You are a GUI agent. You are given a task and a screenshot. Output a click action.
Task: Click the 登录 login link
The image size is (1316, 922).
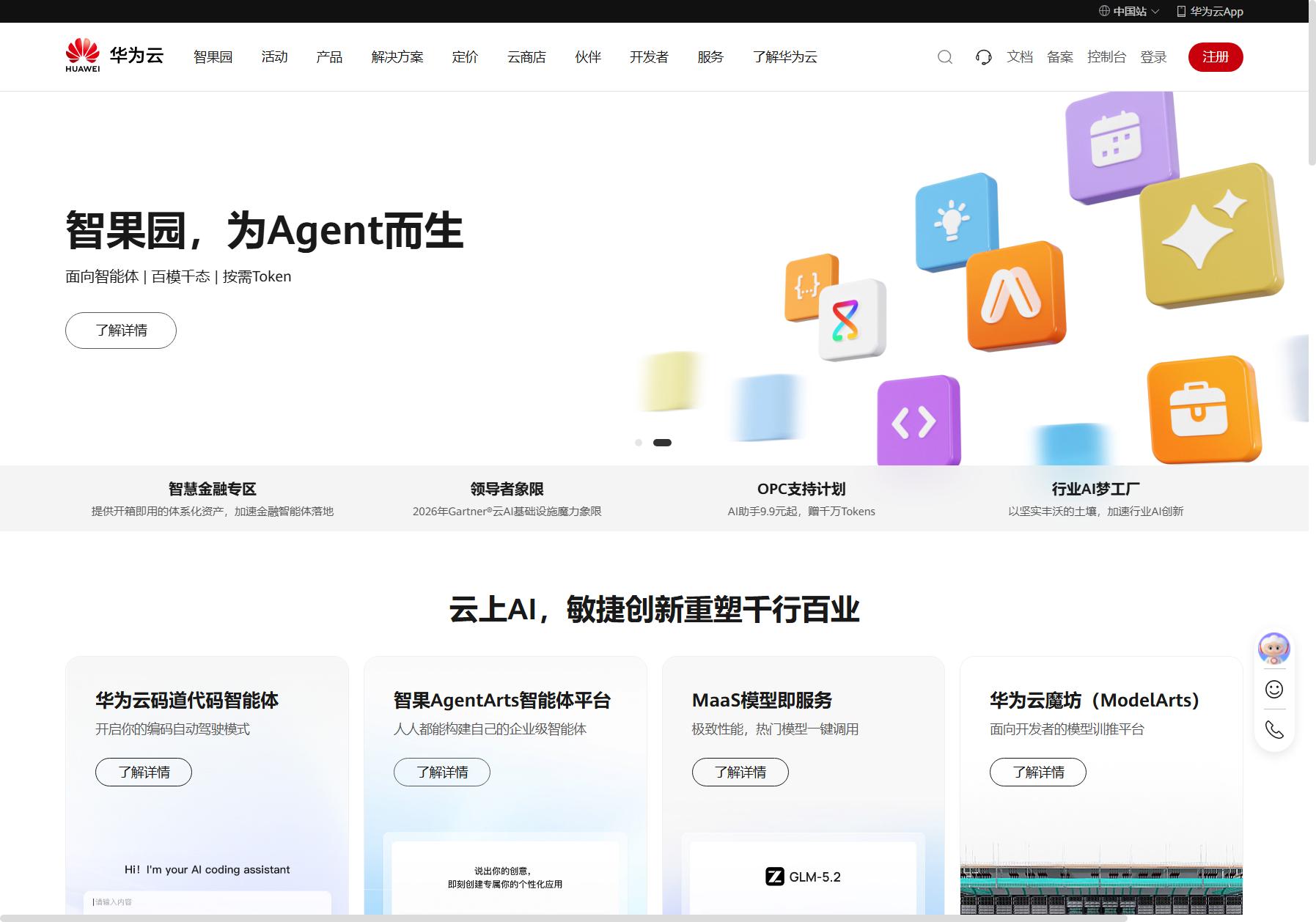[1153, 57]
